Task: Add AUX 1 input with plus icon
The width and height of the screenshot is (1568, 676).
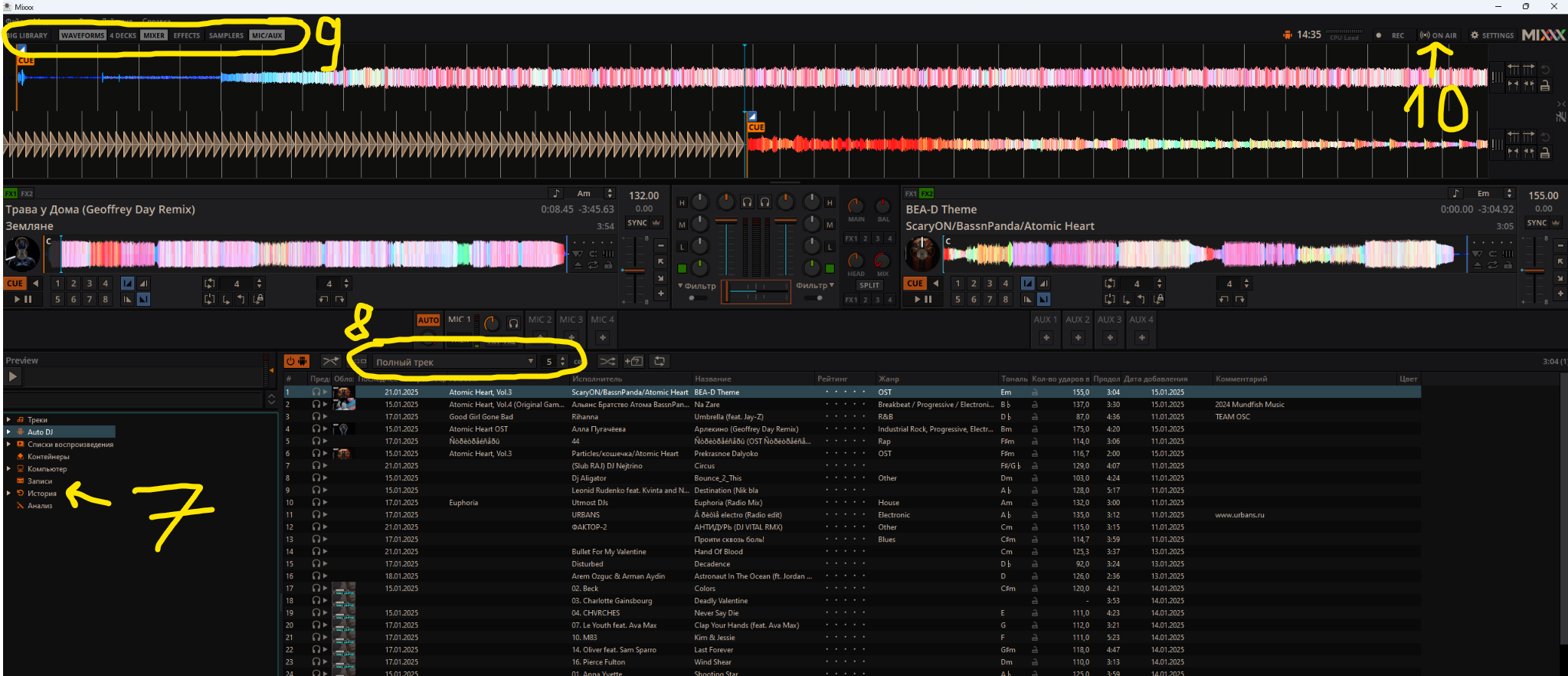Action: (x=1046, y=337)
